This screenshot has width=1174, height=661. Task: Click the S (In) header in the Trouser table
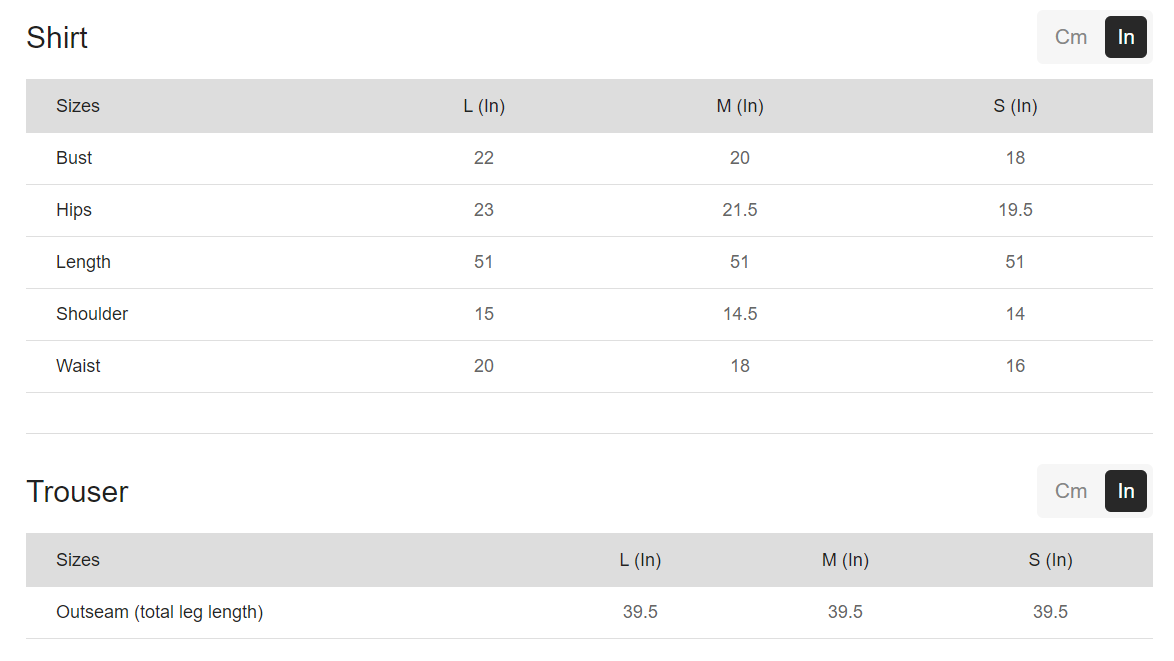(1050, 560)
